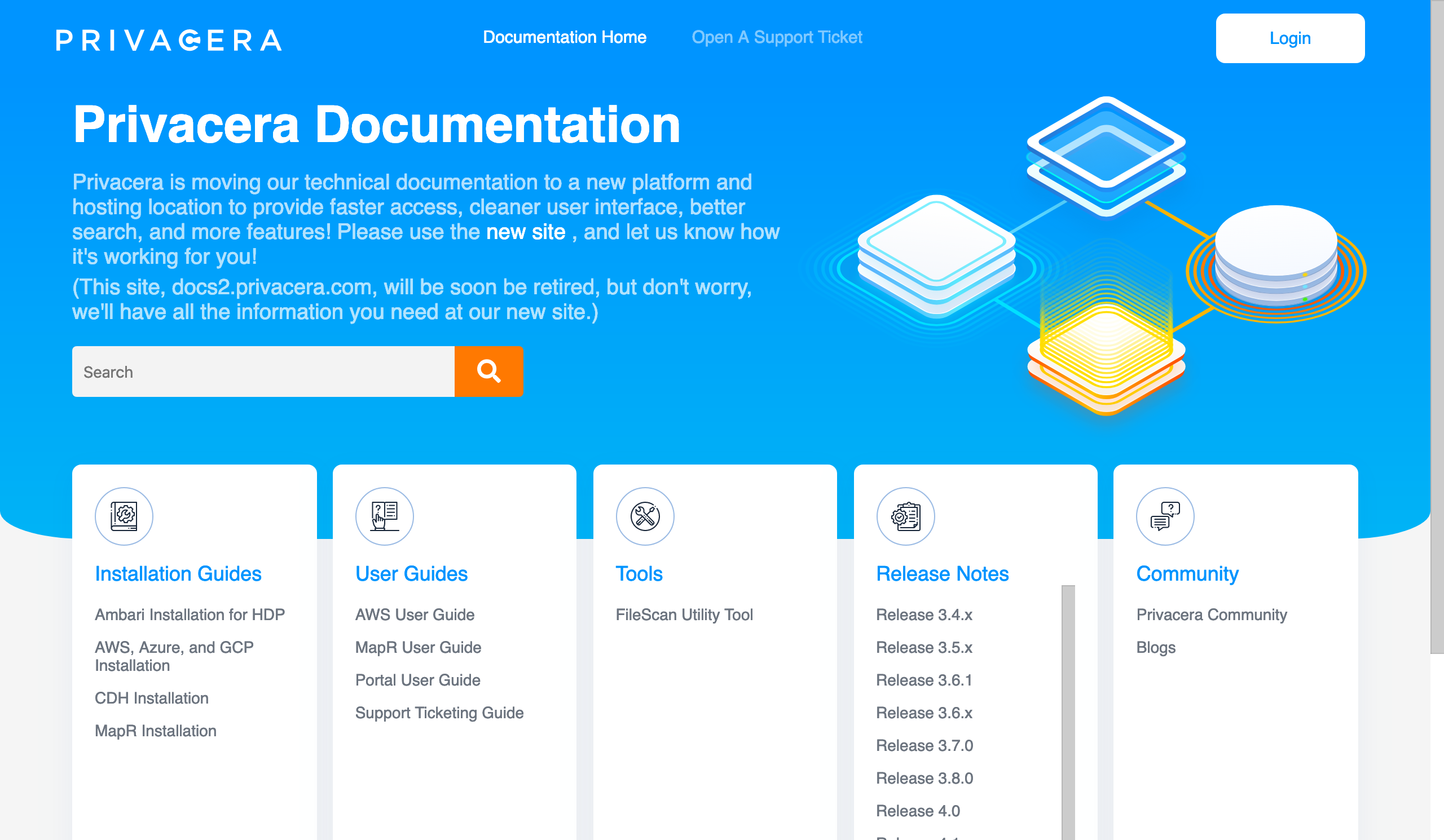Image resolution: width=1444 pixels, height=840 pixels.
Task: Open Blogs link
Action: [x=1156, y=647]
